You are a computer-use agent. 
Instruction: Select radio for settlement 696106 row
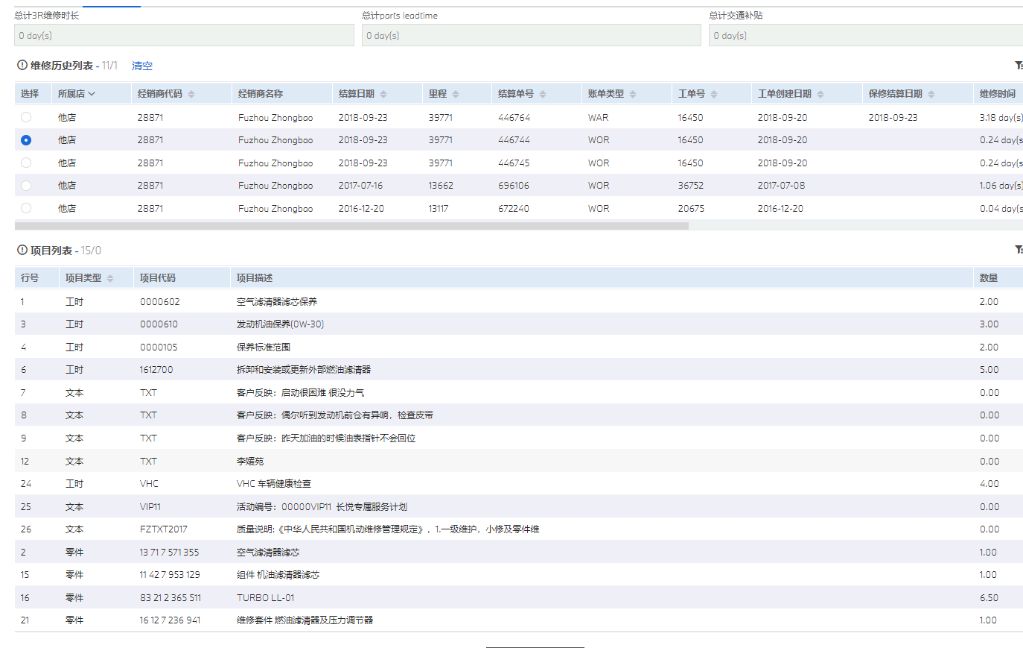(x=26, y=185)
